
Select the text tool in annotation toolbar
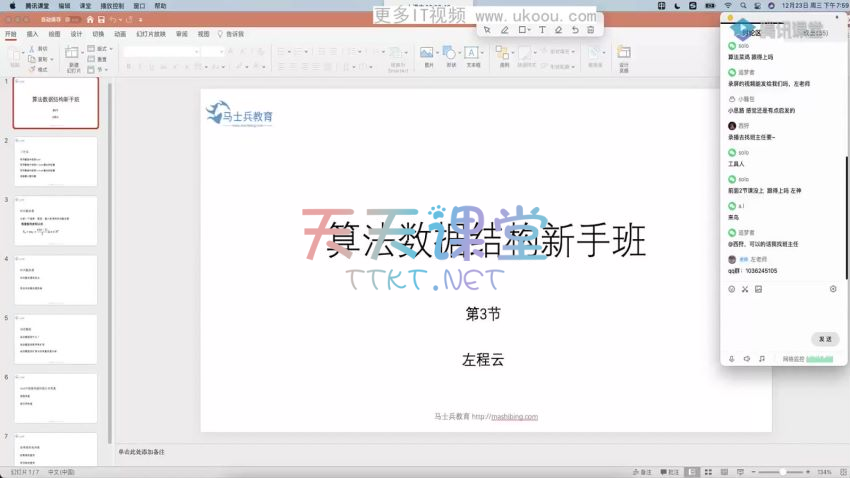542,30
